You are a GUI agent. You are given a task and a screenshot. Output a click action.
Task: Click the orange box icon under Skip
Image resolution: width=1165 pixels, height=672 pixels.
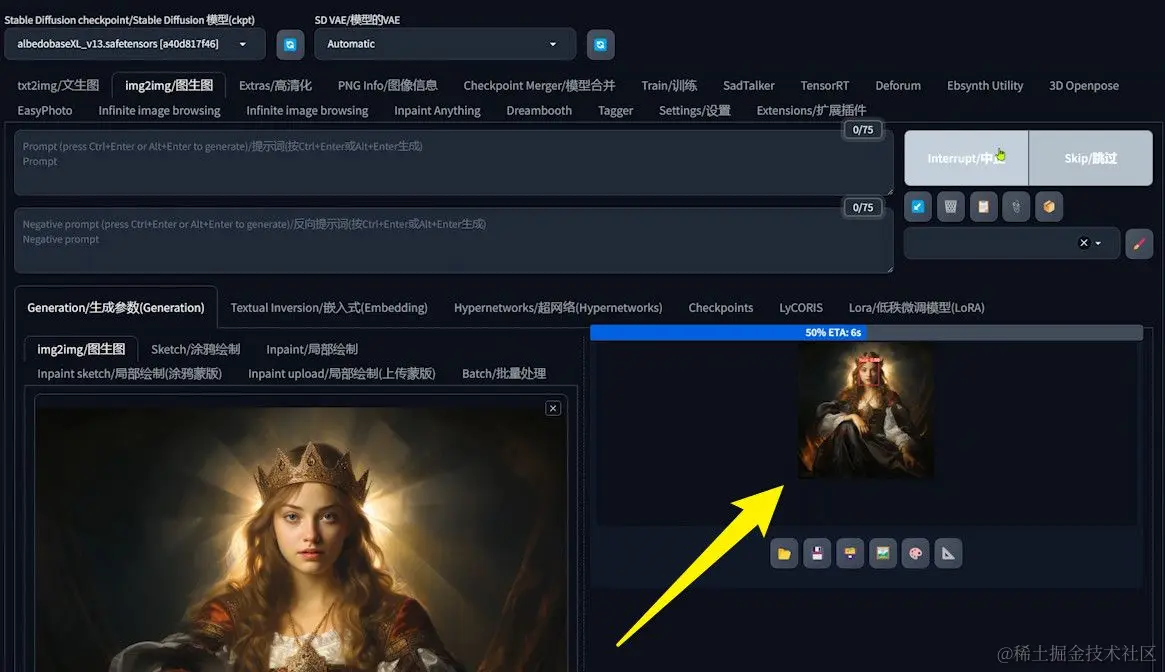(x=1049, y=207)
